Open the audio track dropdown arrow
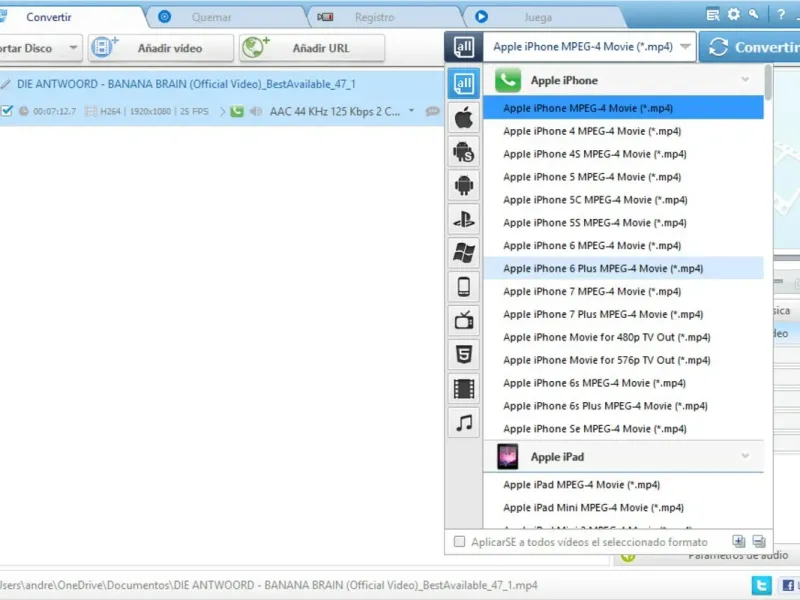Image resolution: width=800 pixels, height=600 pixels. (x=411, y=111)
